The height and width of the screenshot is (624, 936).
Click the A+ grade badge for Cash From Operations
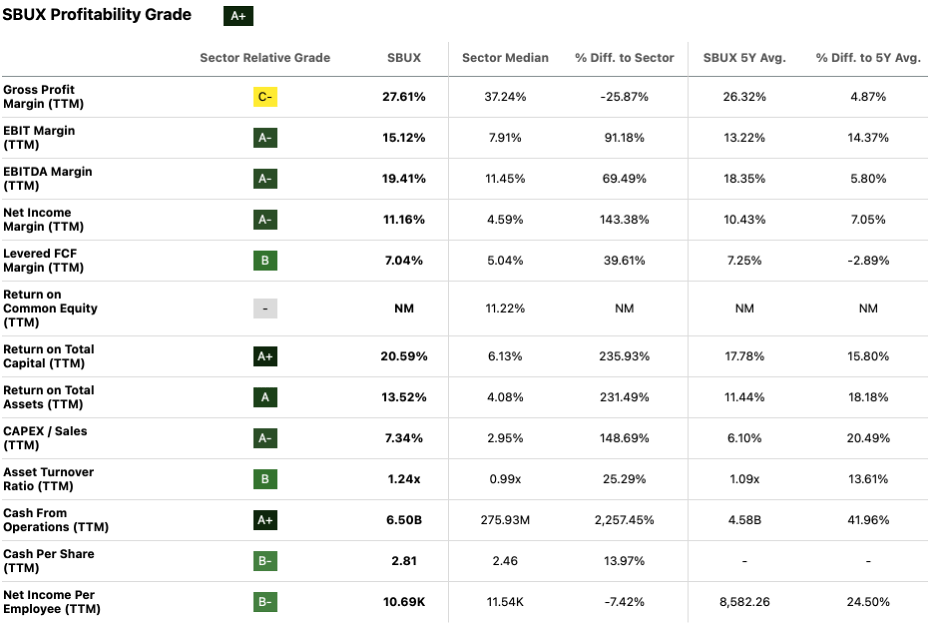265,520
